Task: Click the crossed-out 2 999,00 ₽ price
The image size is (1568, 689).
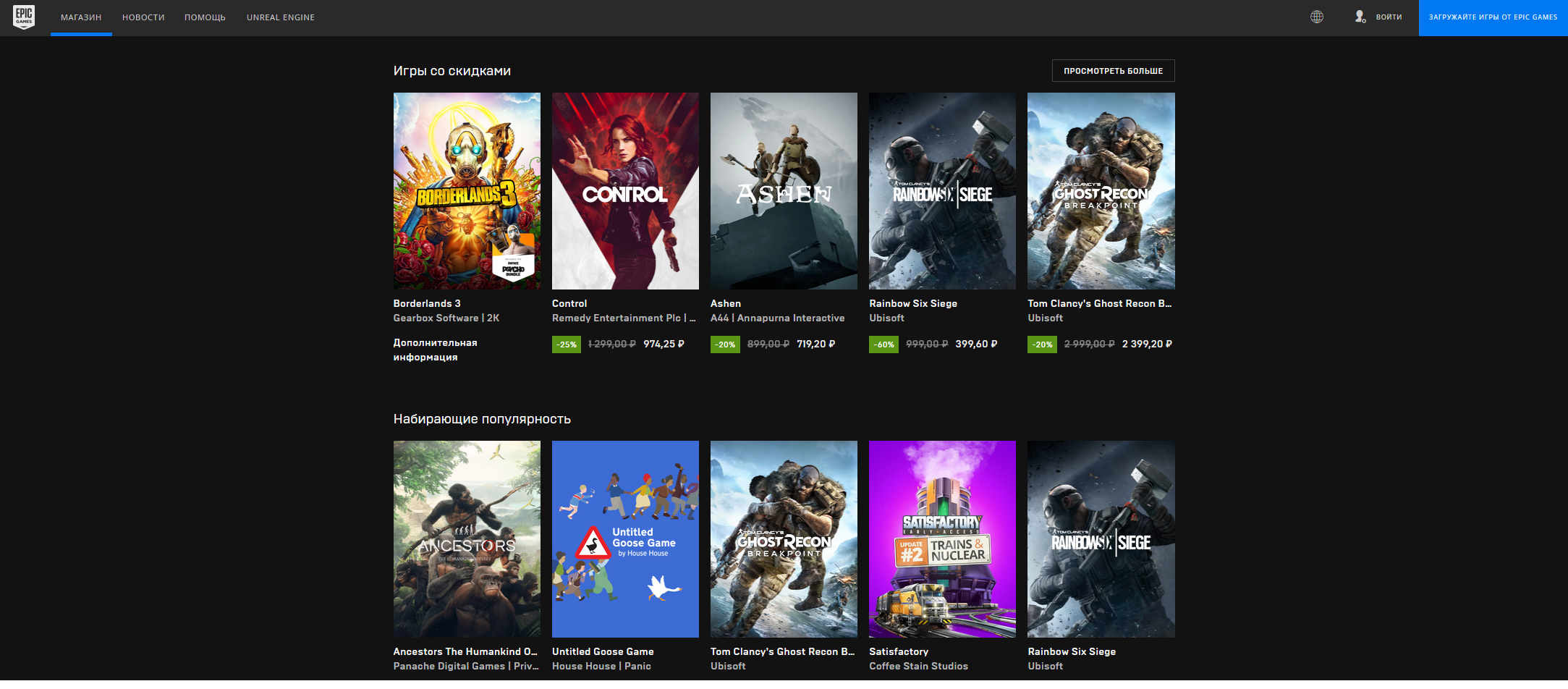Action: 1090,344
